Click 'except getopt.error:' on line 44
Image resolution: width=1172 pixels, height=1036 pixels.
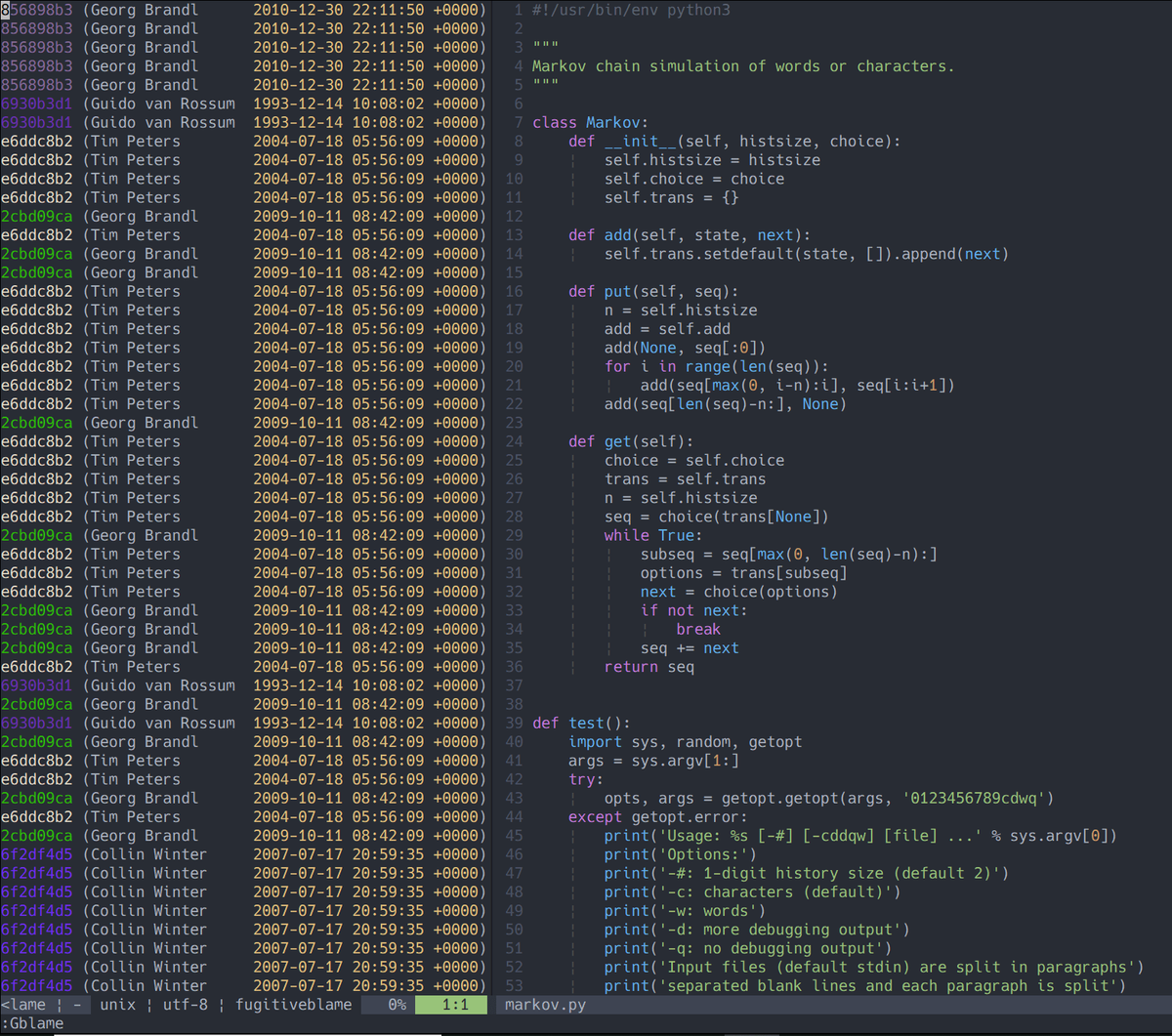click(658, 817)
